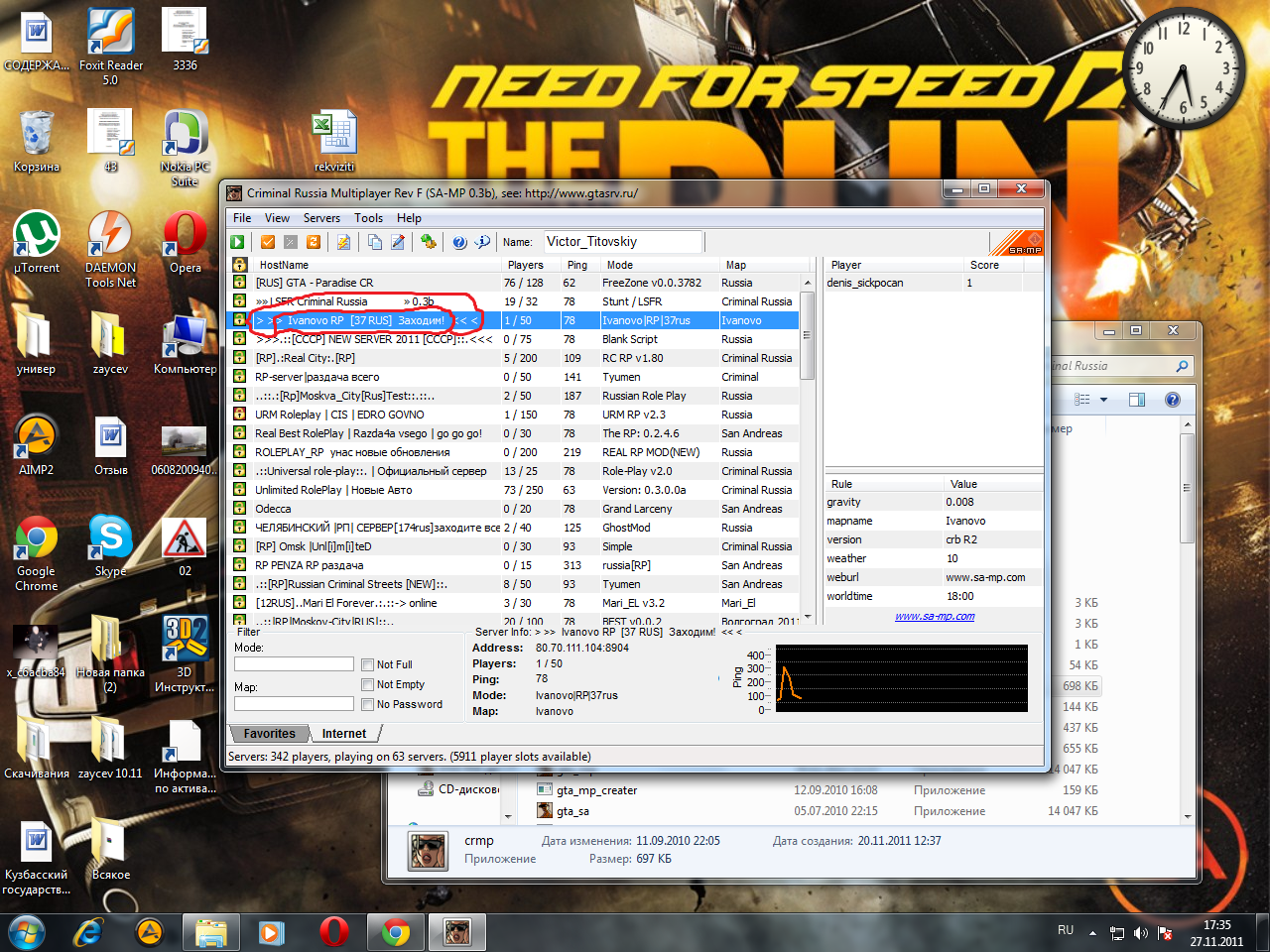
Task: Open the View menu
Action: point(277,218)
